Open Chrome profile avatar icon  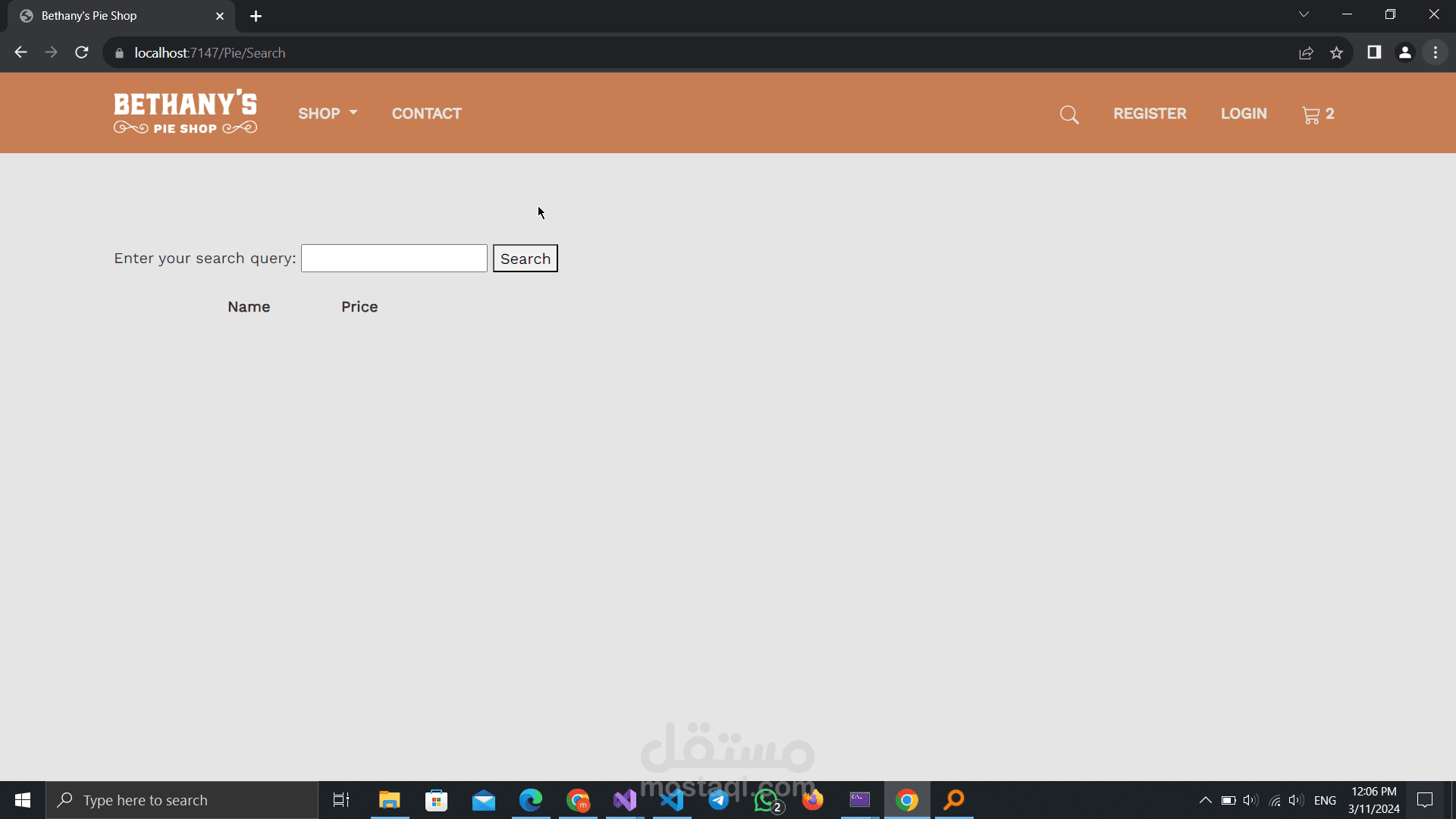tap(1404, 53)
